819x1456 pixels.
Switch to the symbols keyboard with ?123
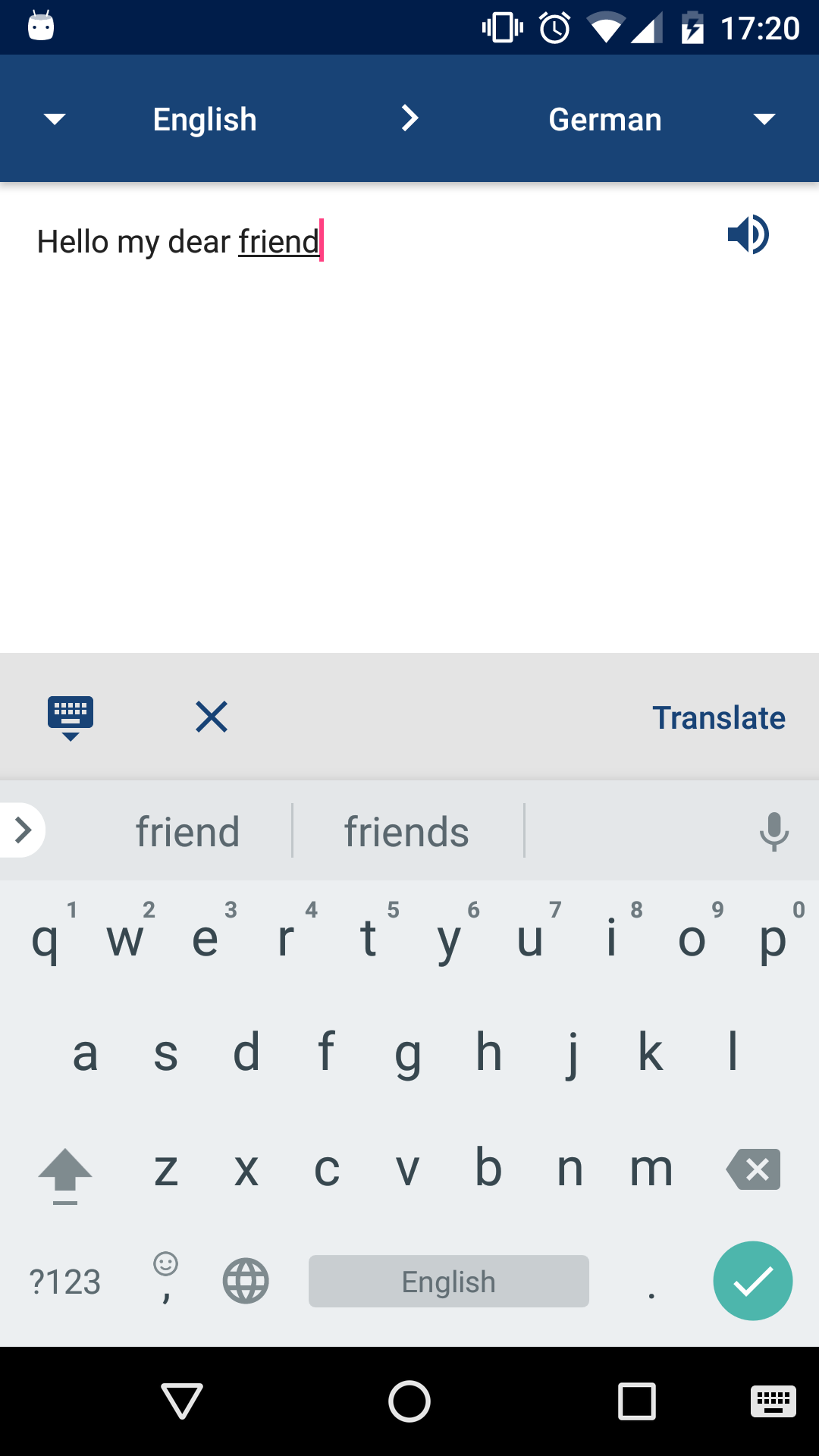(x=65, y=1282)
